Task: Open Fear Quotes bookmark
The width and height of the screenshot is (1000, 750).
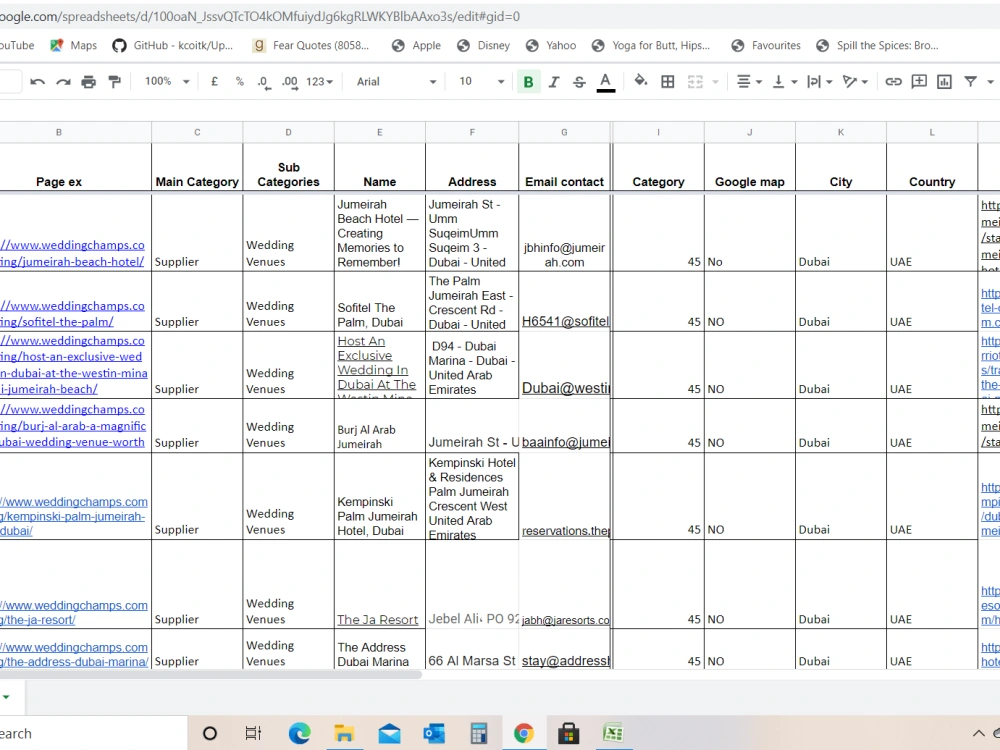Action: coord(311,45)
